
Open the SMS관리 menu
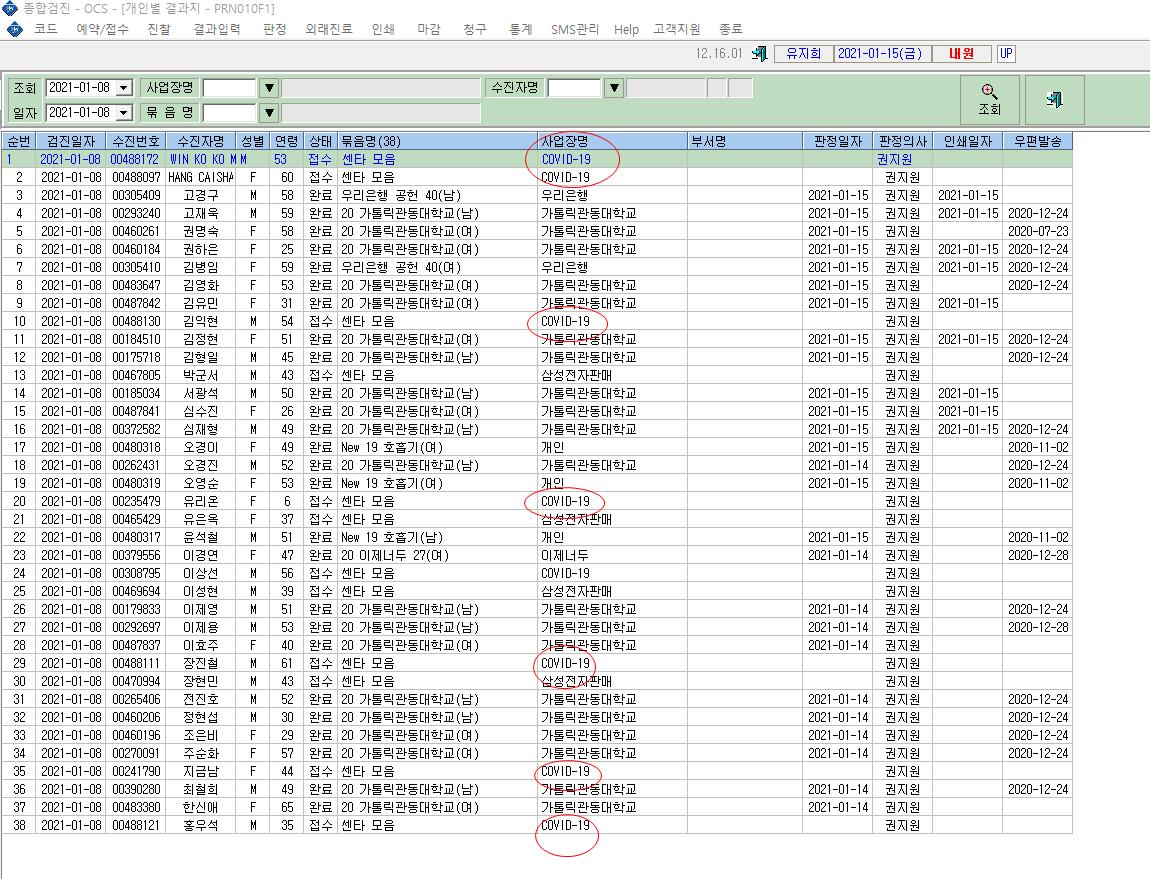574,29
